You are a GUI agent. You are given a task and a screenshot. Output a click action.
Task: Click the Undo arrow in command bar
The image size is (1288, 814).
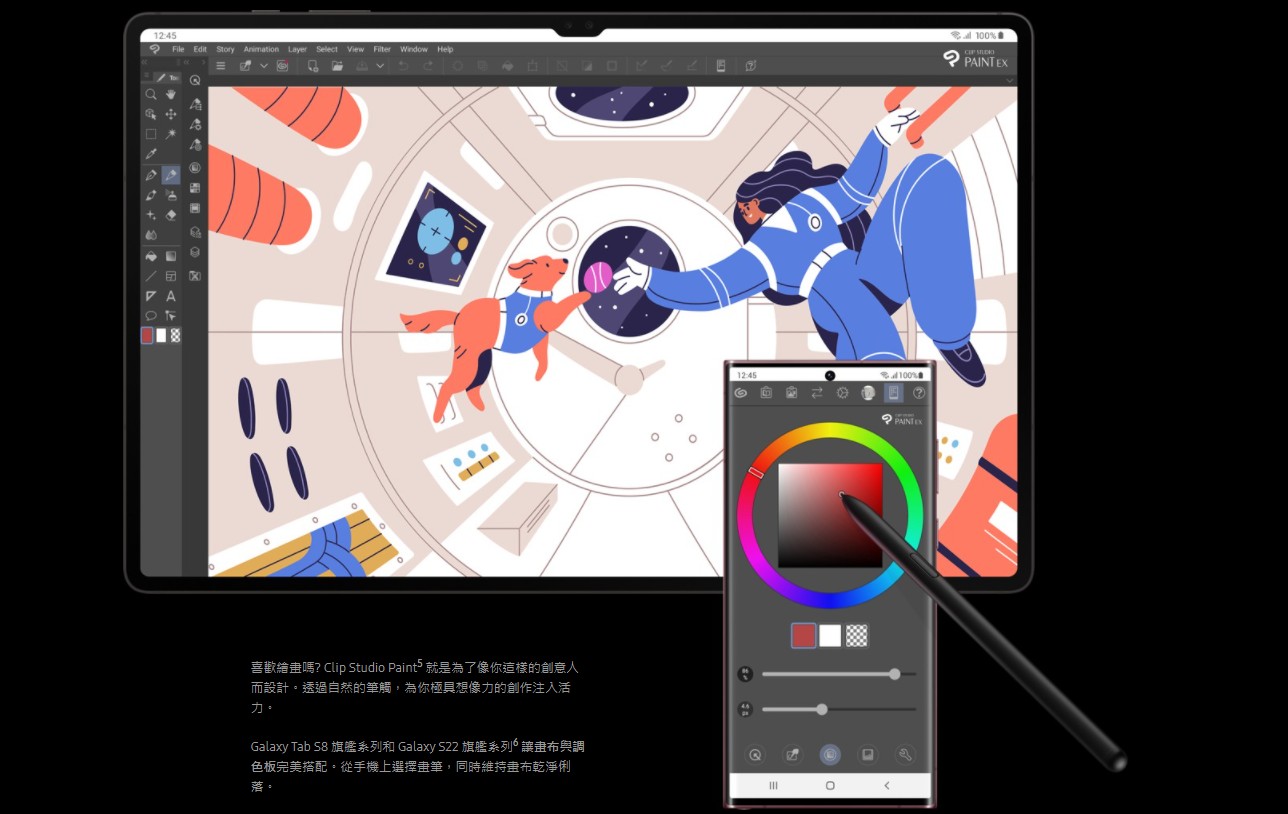click(403, 66)
